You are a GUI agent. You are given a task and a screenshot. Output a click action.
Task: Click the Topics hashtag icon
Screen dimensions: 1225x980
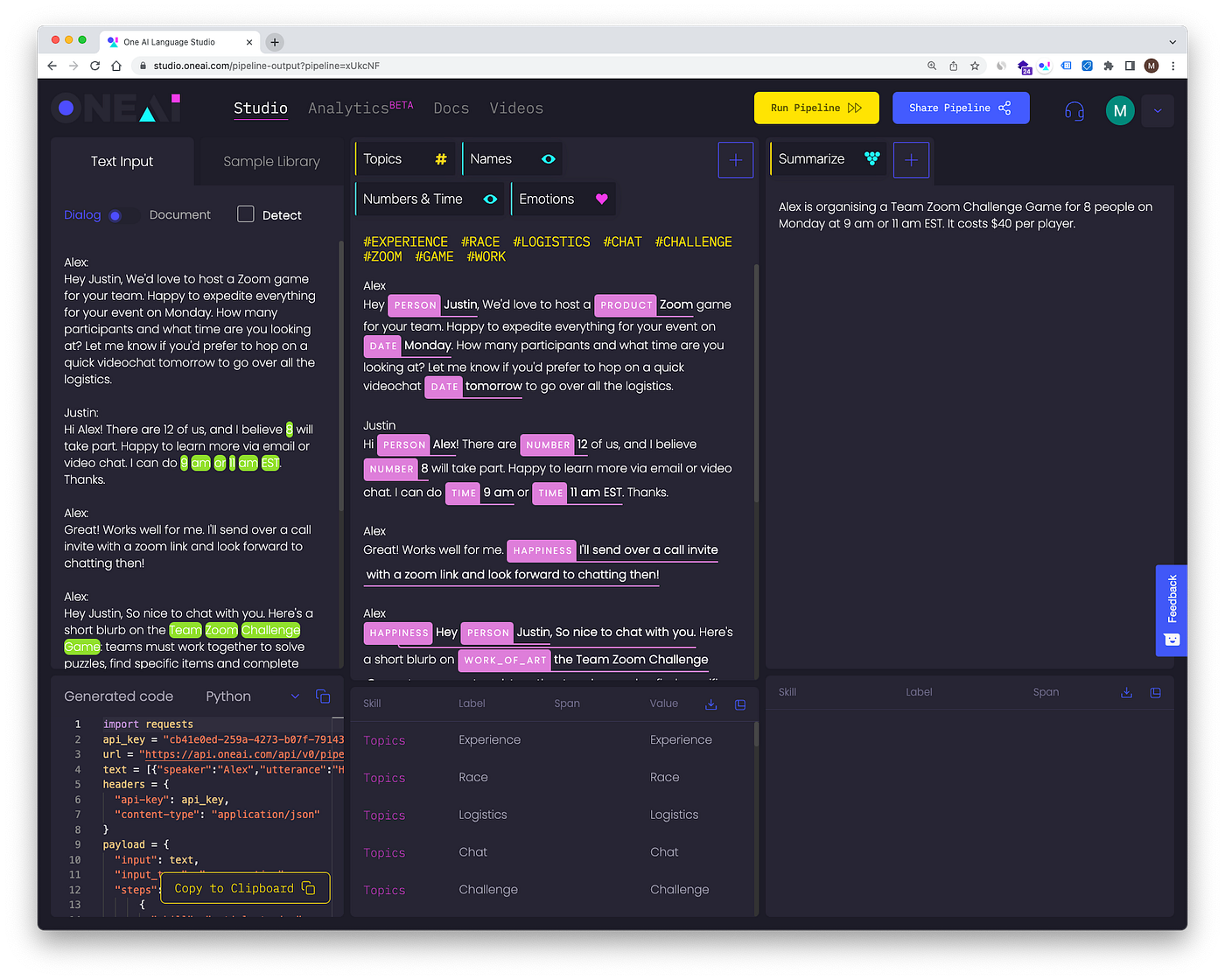click(x=442, y=158)
